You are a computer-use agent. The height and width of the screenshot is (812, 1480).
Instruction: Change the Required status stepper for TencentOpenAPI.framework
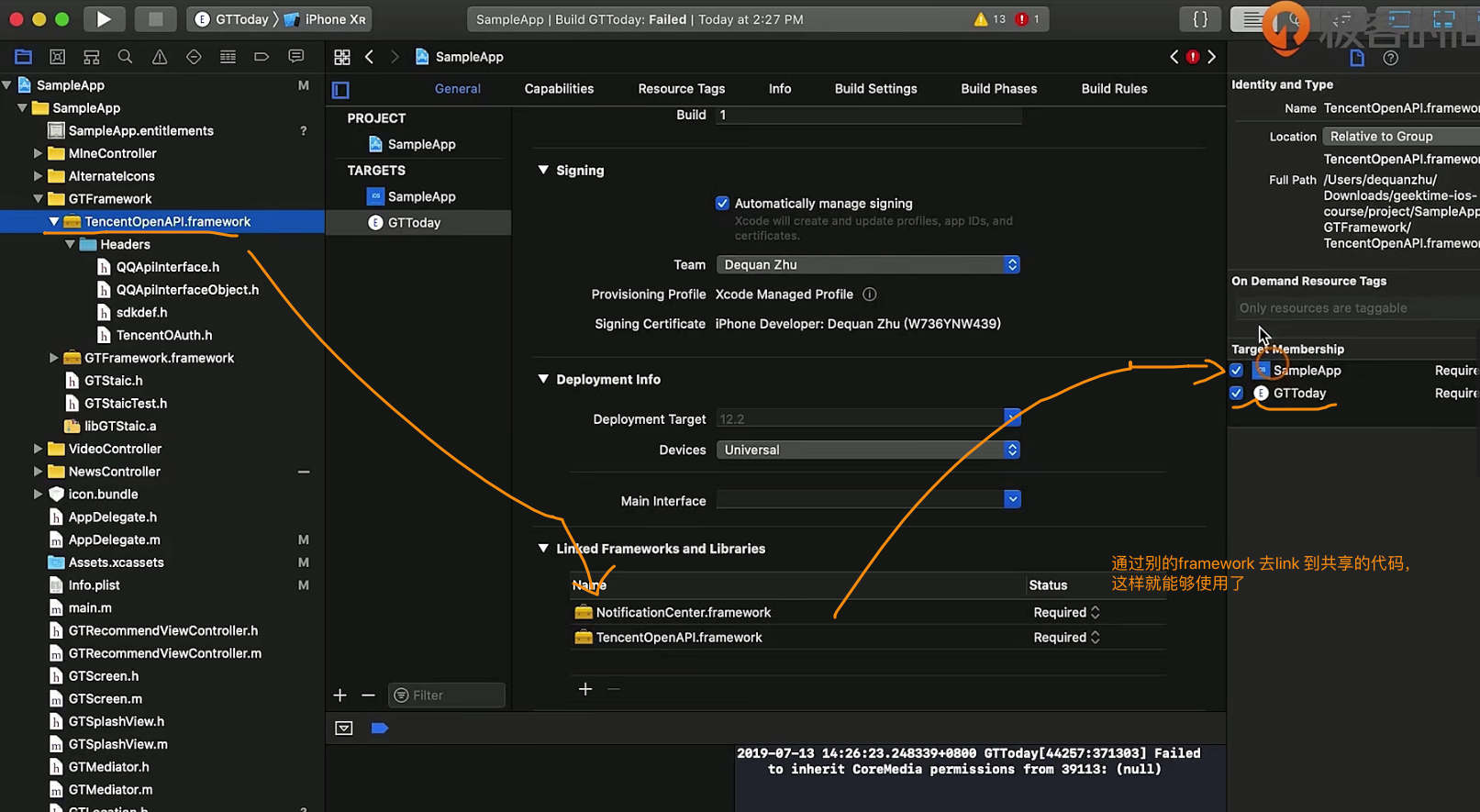1095,638
